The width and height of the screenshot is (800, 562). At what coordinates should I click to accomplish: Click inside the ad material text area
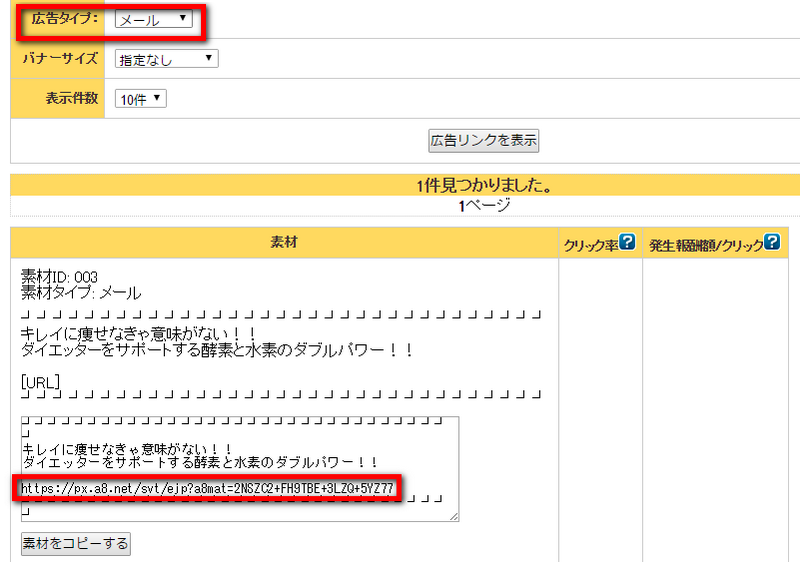[240, 445]
